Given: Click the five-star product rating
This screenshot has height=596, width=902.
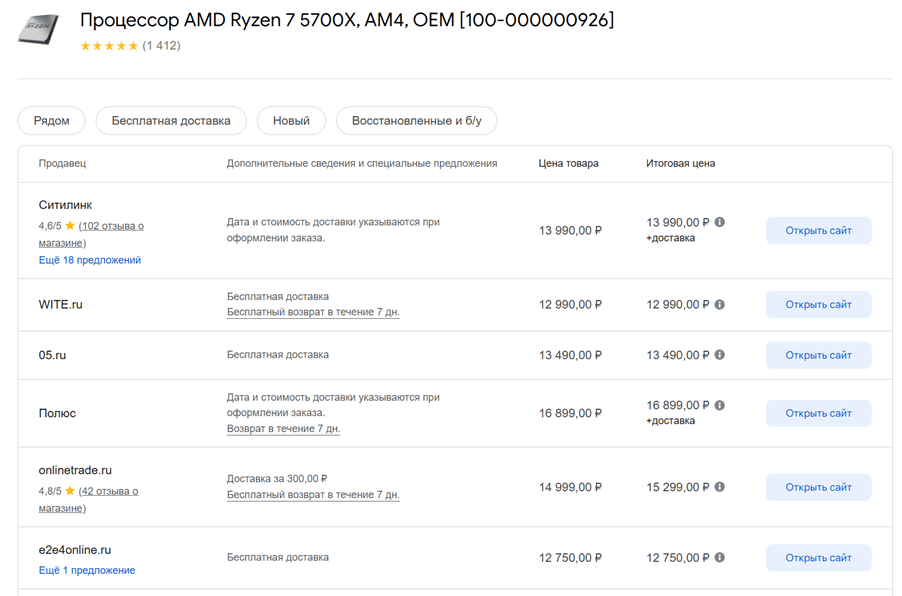Looking at the screenshot, I should point(109,46).
